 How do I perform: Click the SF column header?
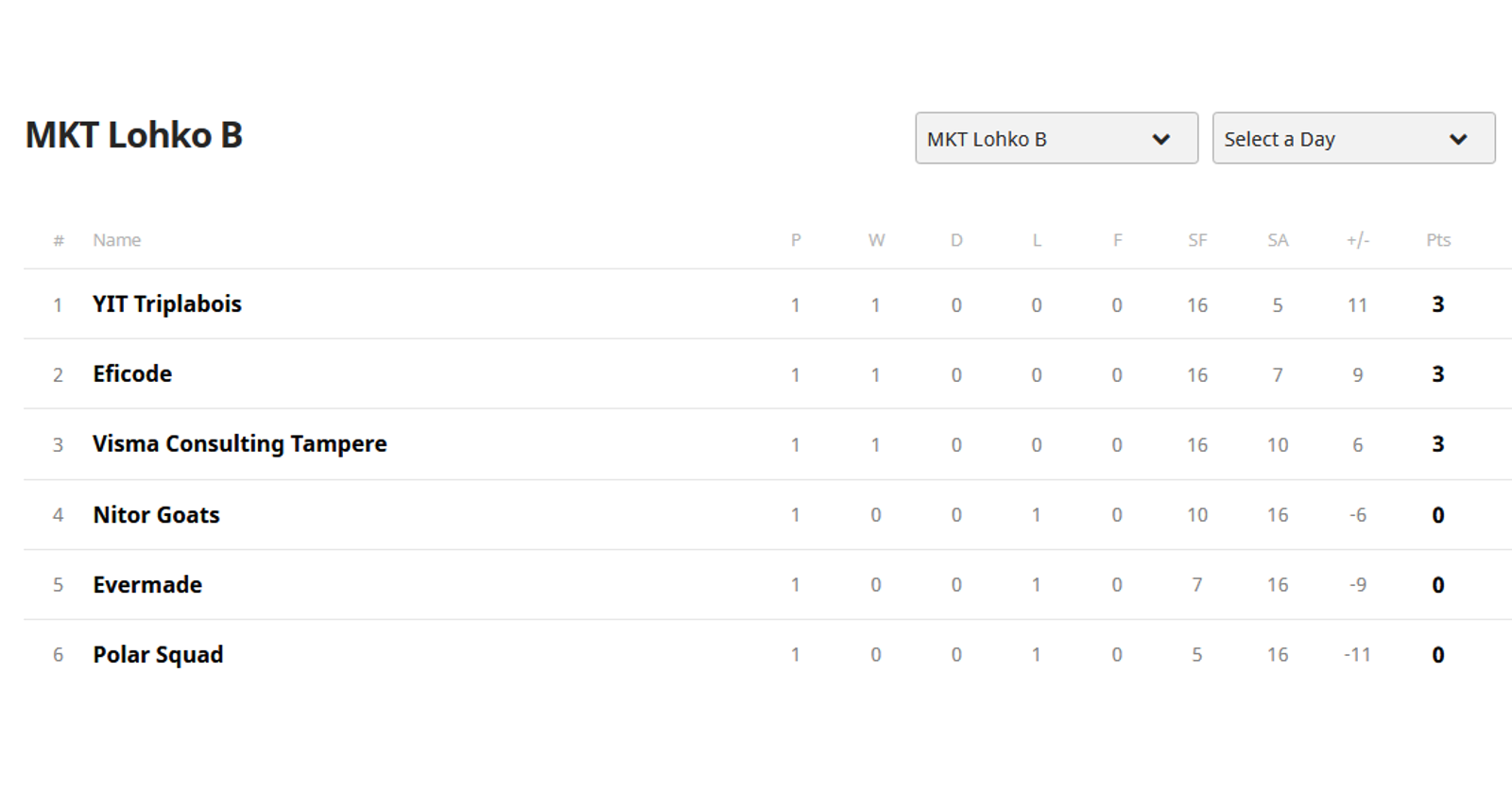pyautogui.click(x=1197, y=240)
